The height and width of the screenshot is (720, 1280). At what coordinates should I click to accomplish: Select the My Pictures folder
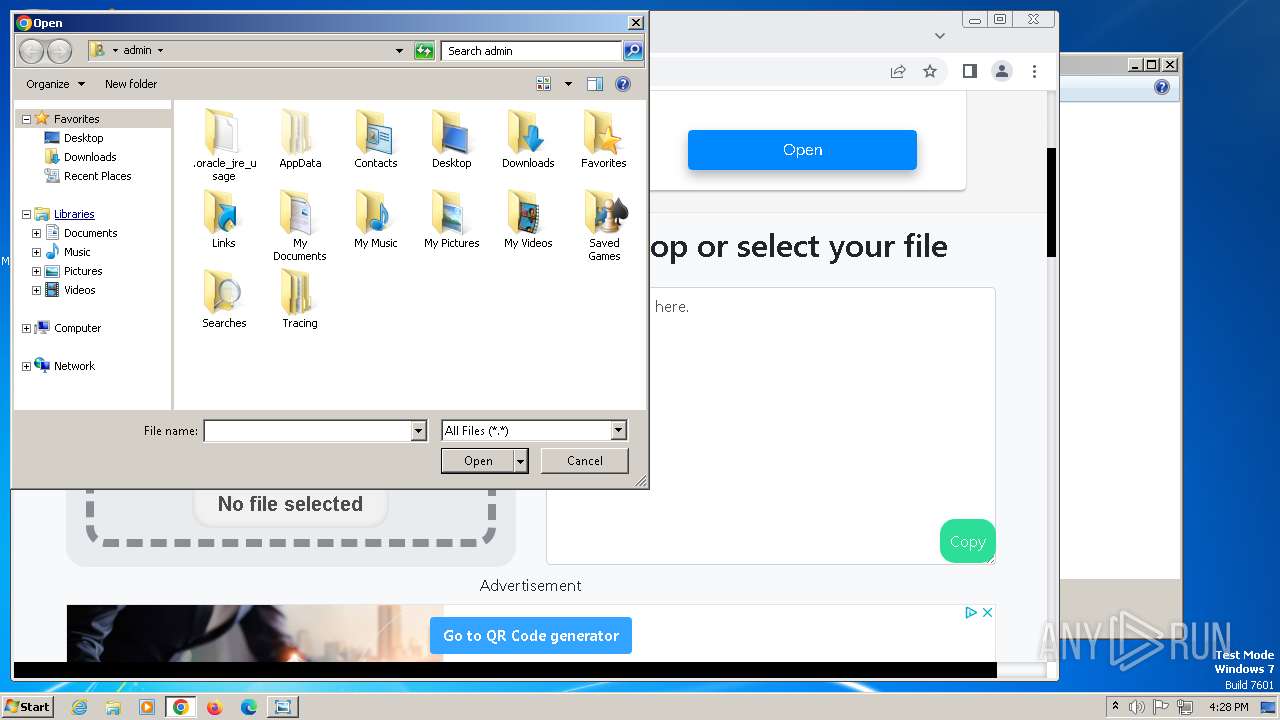point(452,219)
